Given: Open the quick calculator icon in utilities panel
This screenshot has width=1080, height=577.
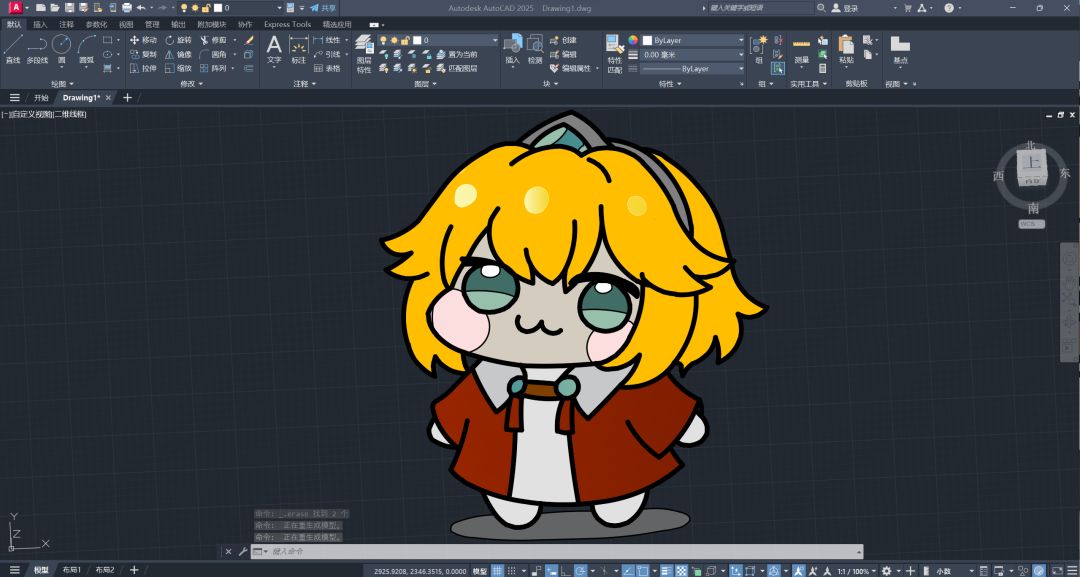Looking at the screenshot, I should [x=822, y=68].
